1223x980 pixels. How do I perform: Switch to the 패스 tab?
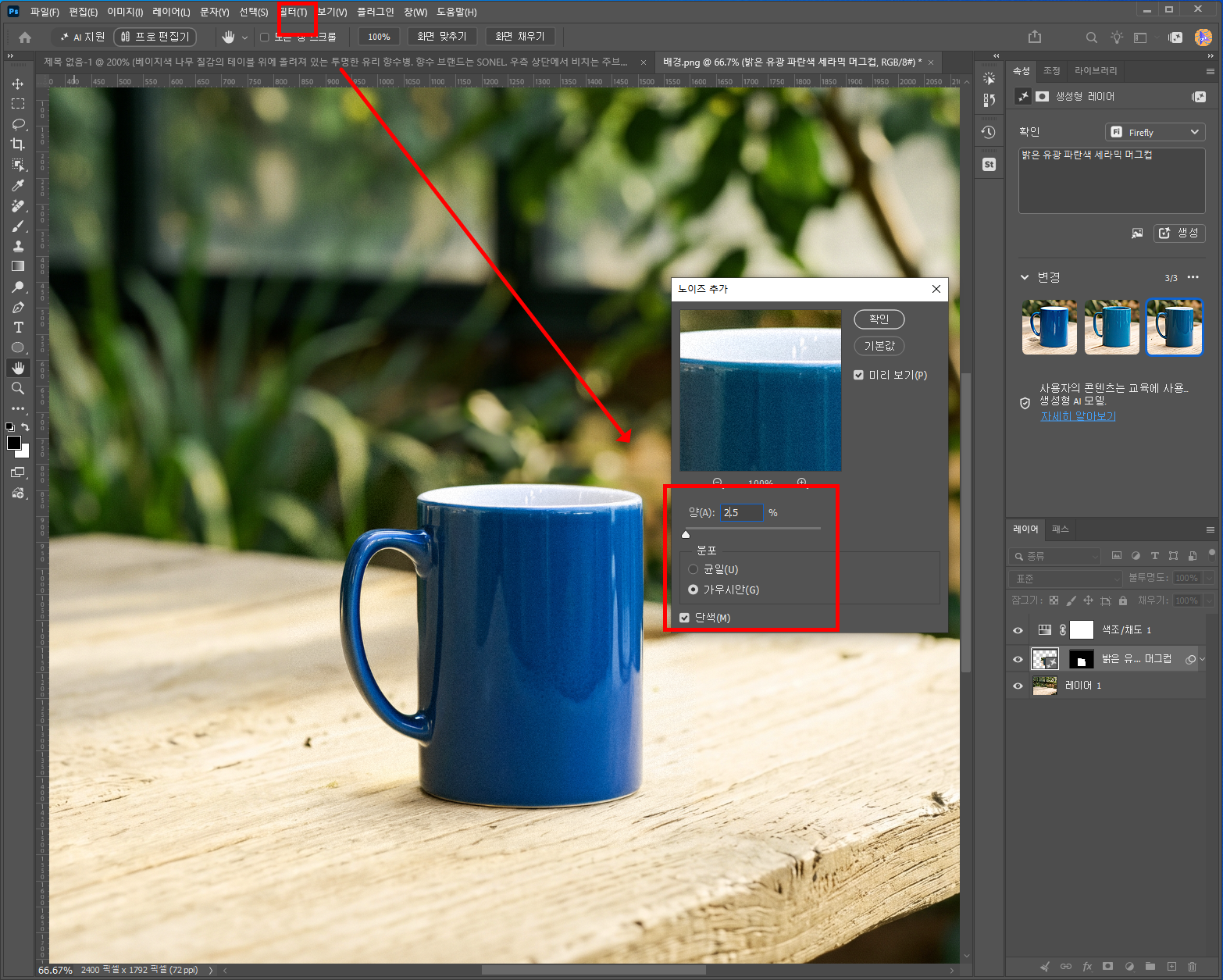[1060, 529]
